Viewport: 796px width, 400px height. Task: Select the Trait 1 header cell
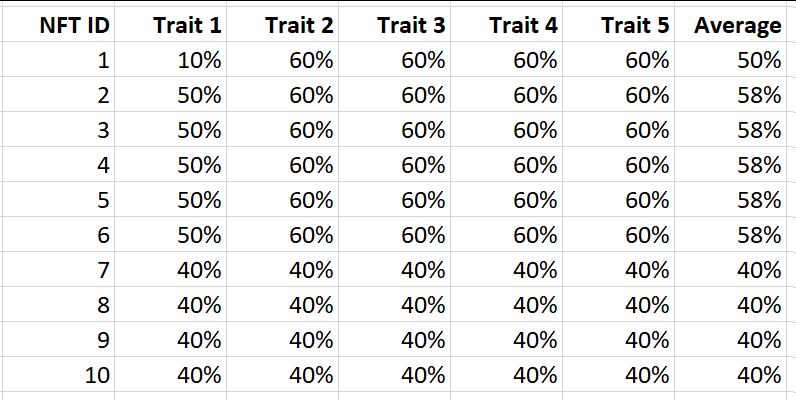pos(186,25)
